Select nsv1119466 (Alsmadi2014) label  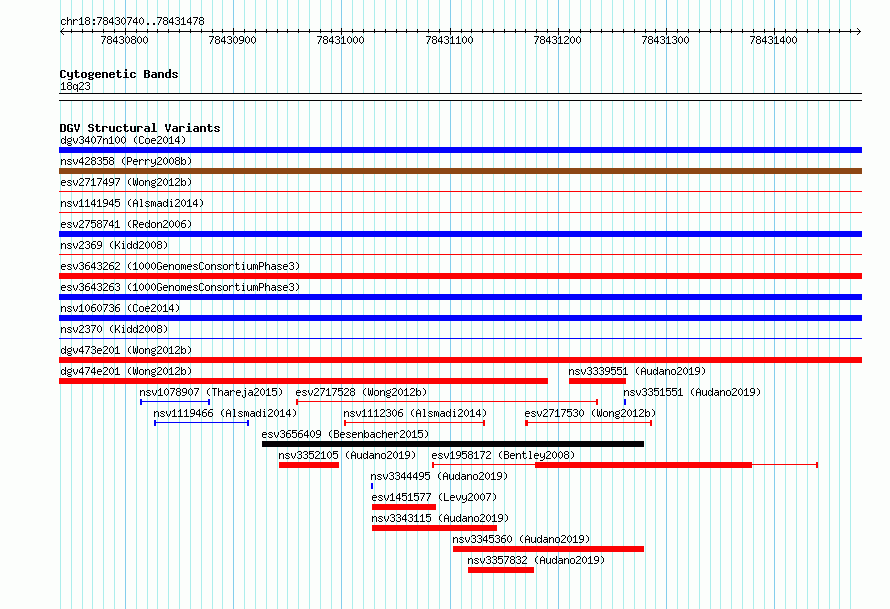pyautogui.click(x=225, y=413)
